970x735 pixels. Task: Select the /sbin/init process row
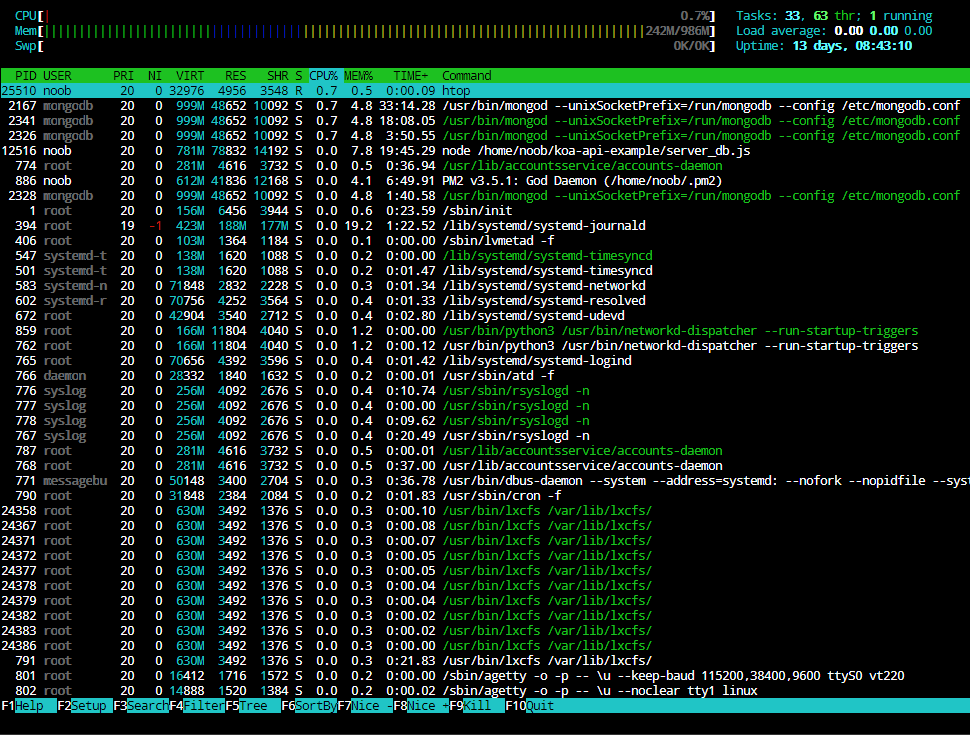pos(485,210)
